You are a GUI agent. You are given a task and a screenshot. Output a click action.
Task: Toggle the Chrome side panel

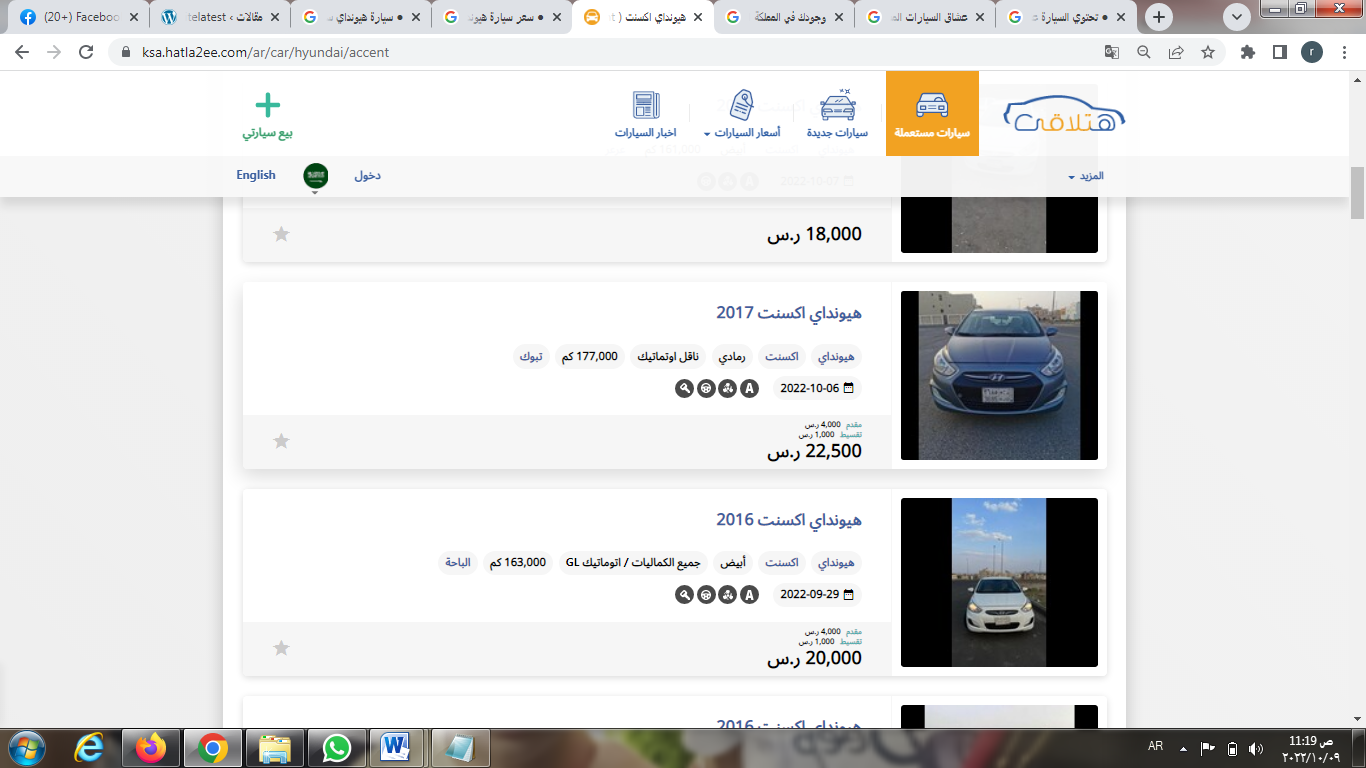coord(1279,52)
